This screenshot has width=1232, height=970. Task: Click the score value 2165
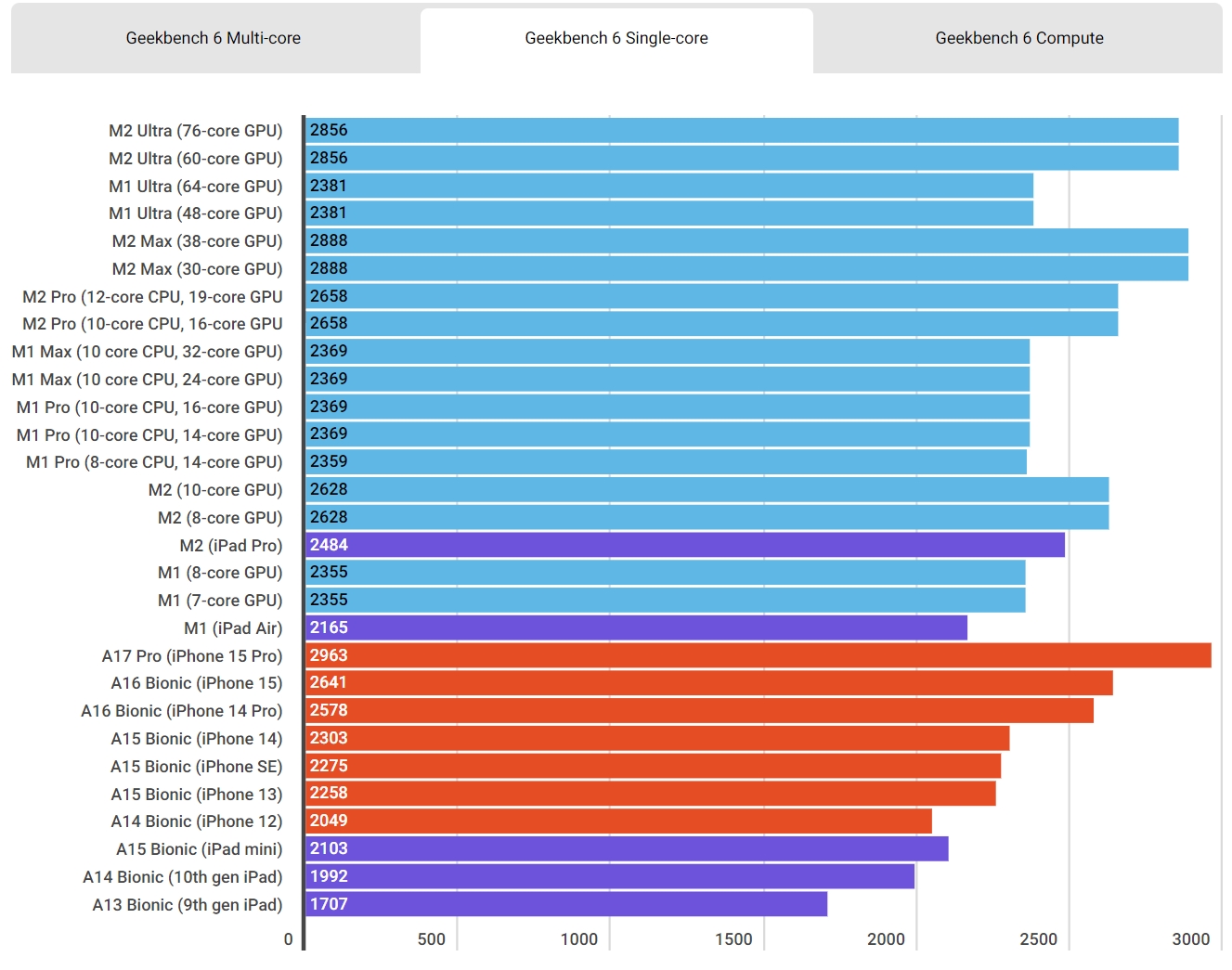point(329,627)
